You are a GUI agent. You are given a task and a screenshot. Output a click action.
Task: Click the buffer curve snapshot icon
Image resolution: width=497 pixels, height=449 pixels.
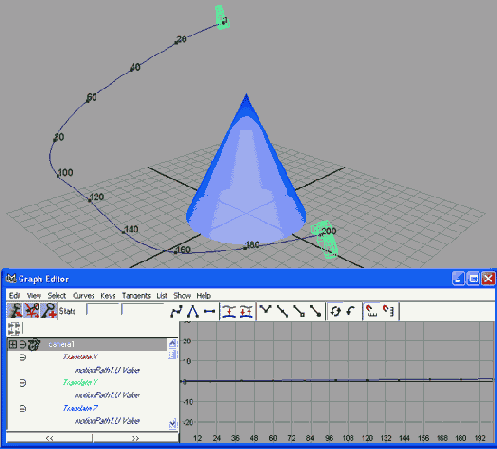(229, 312)
